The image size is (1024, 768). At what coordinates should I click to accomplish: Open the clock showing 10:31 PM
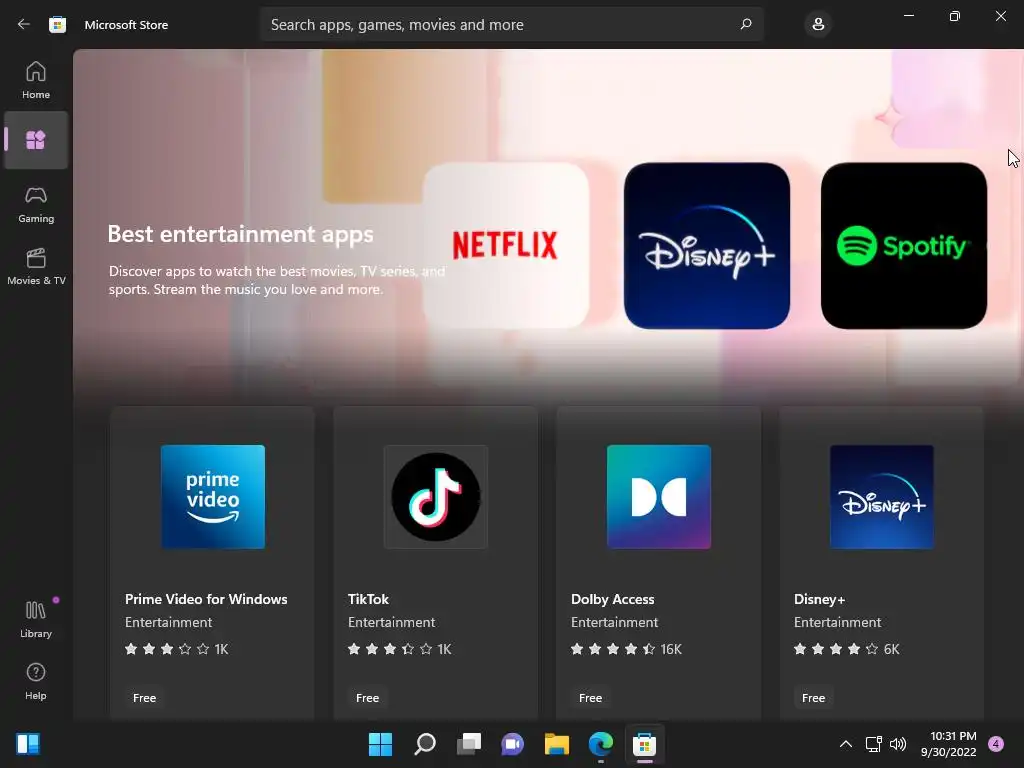tap(948, 744)
